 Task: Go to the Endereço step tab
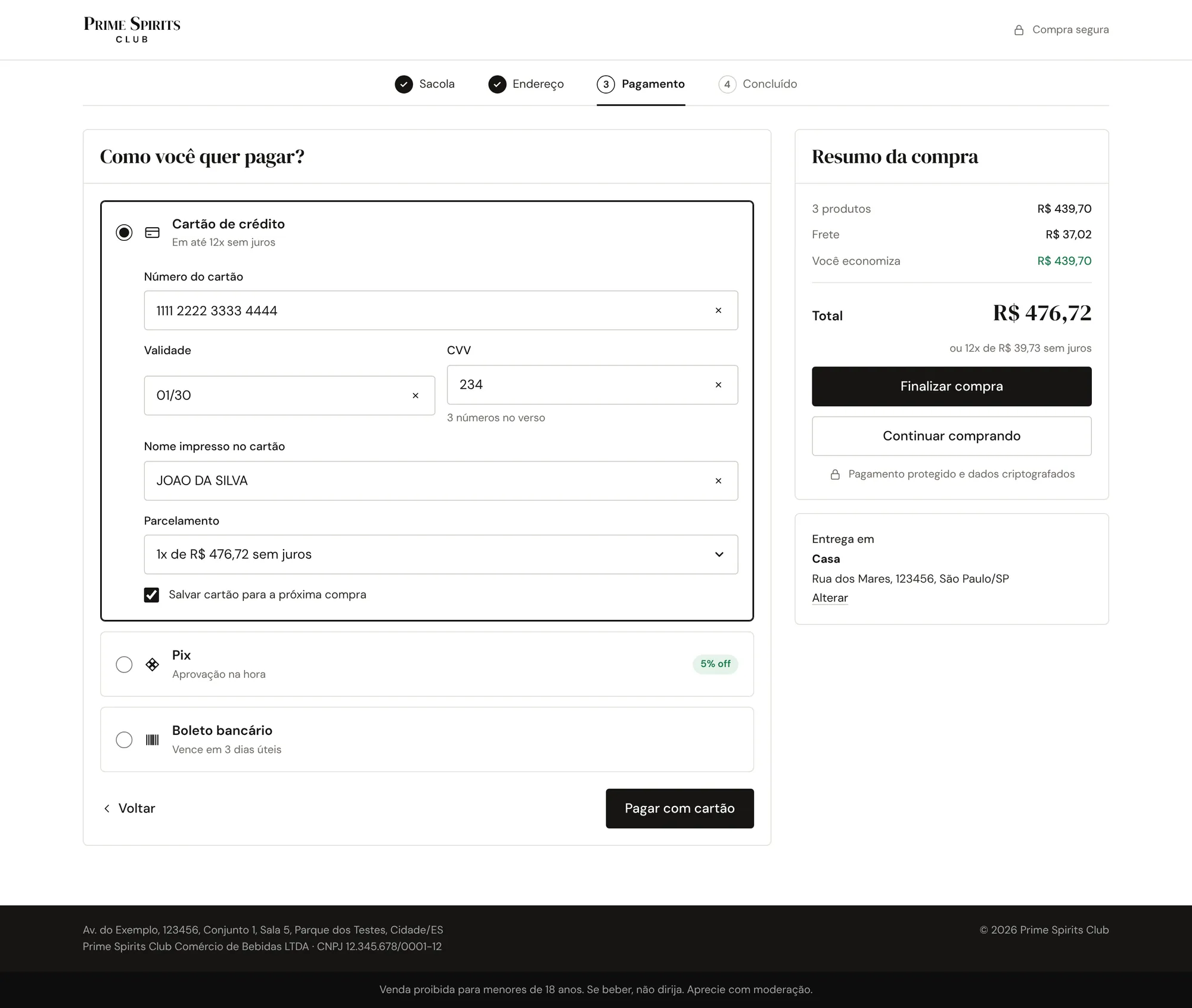coord(526,84)
